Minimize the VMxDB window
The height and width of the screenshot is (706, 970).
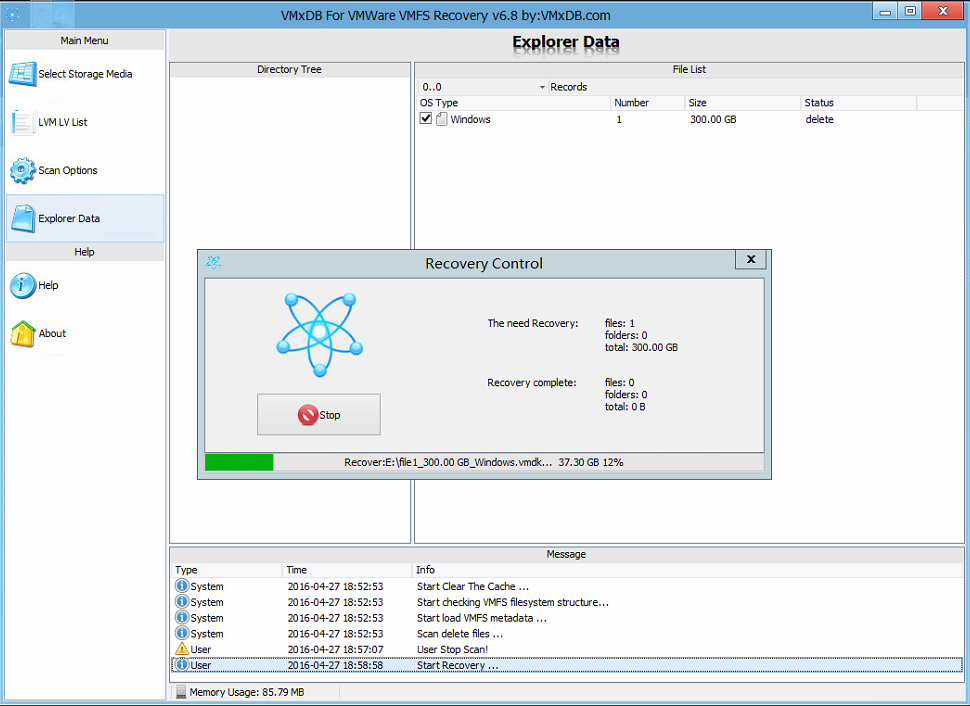[x=885, y=11]
